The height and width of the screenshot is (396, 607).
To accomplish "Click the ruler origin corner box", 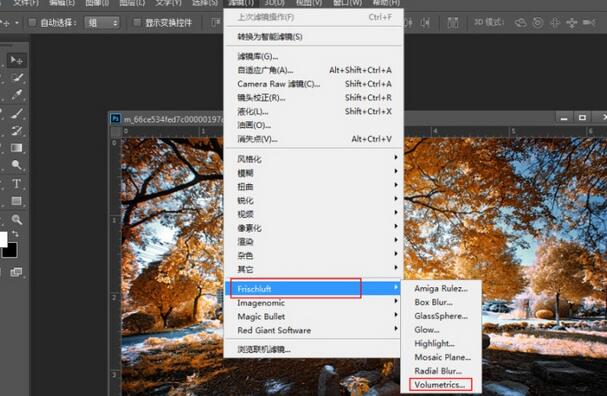I will tap(115, 132).
